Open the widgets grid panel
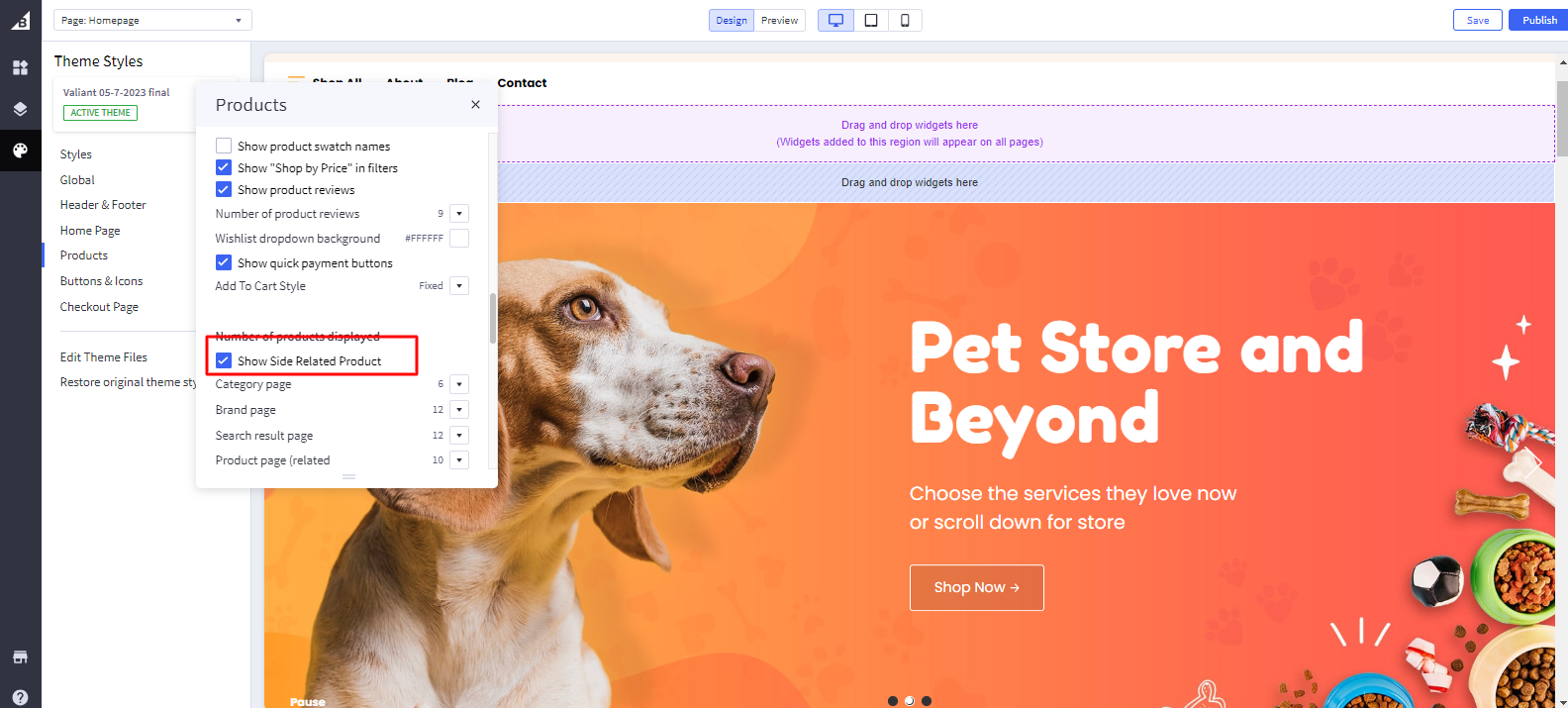The image size is (1568, 708). pos(20,67)
